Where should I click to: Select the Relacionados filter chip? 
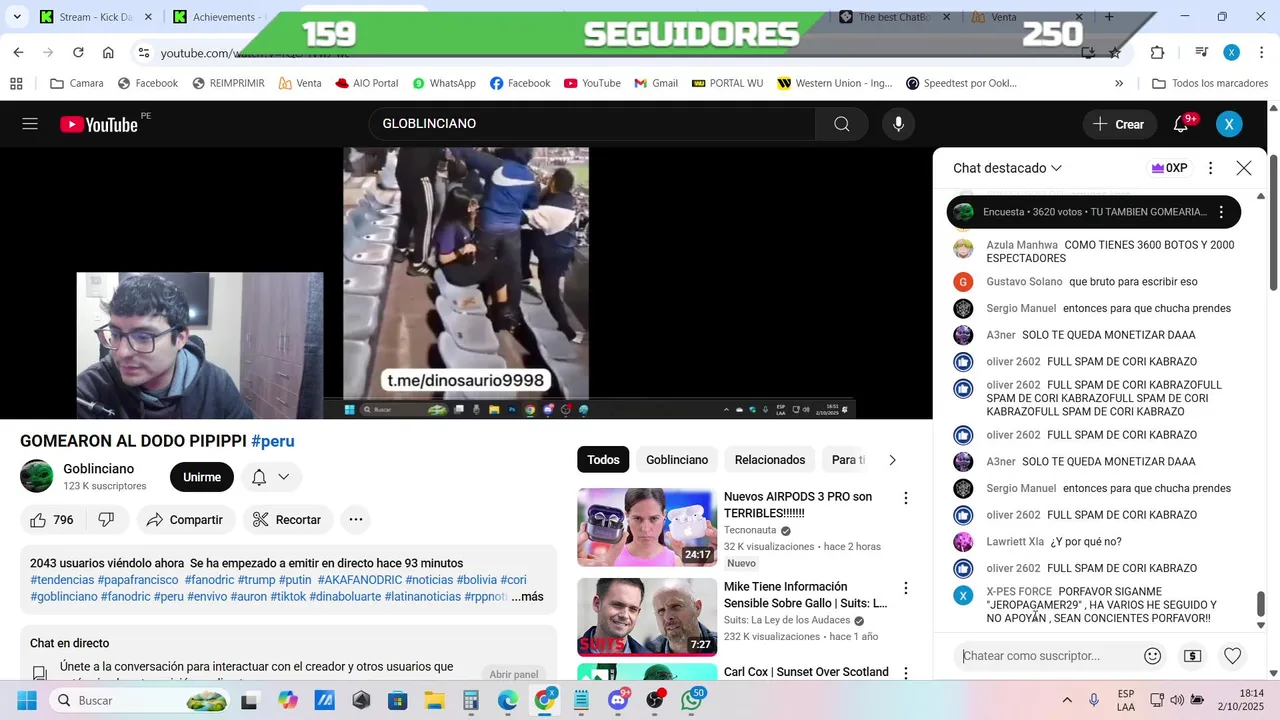coord(770,460)
